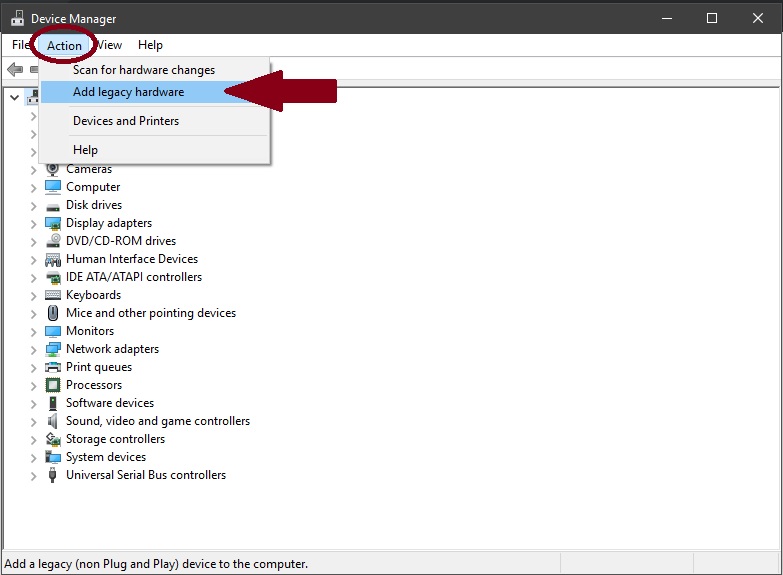Open the Action menu
The image size is (783, 575).
pos(64,45)
